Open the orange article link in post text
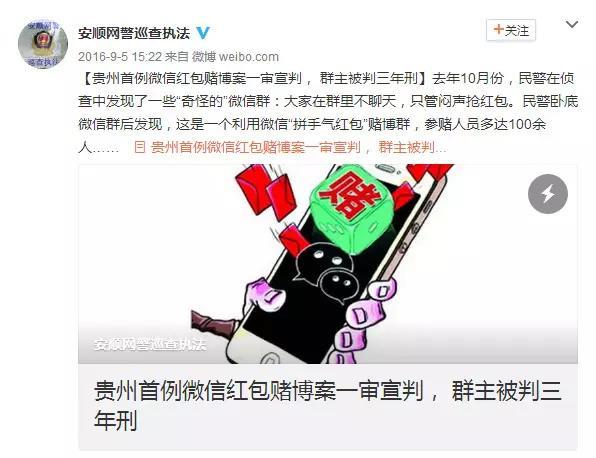This screenshot has height=458, width=596. [290, 147]
